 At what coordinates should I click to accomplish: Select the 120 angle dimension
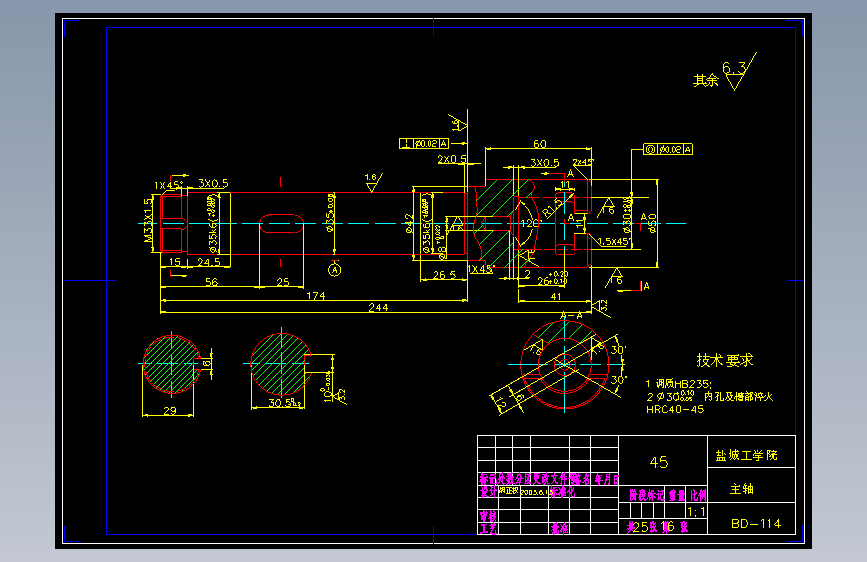click(x=529, y=223)
